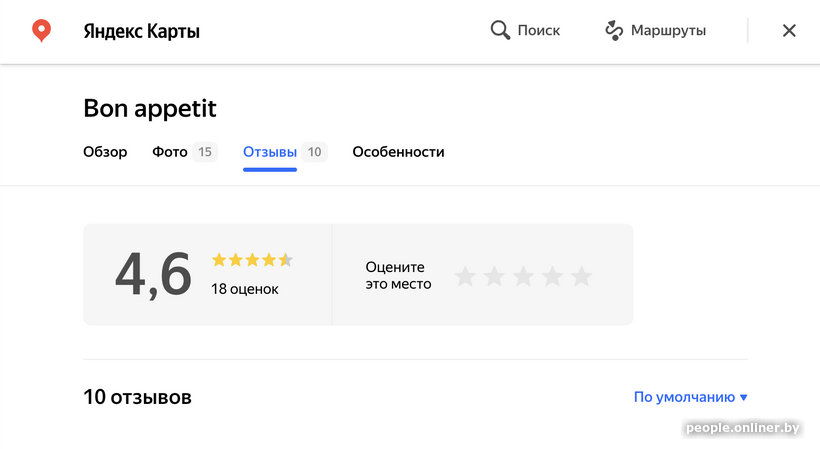Rate this place one star
820x449 pixels.
tap(465, 276)
